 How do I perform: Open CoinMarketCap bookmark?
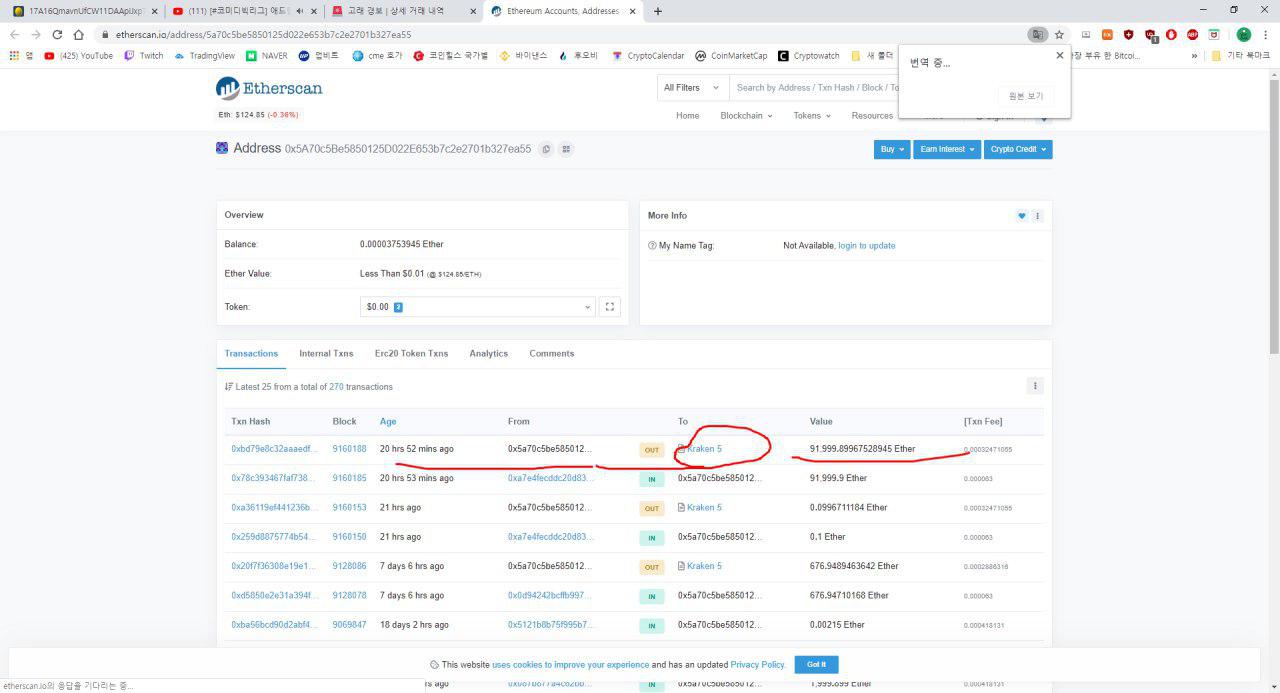point(731,56)
